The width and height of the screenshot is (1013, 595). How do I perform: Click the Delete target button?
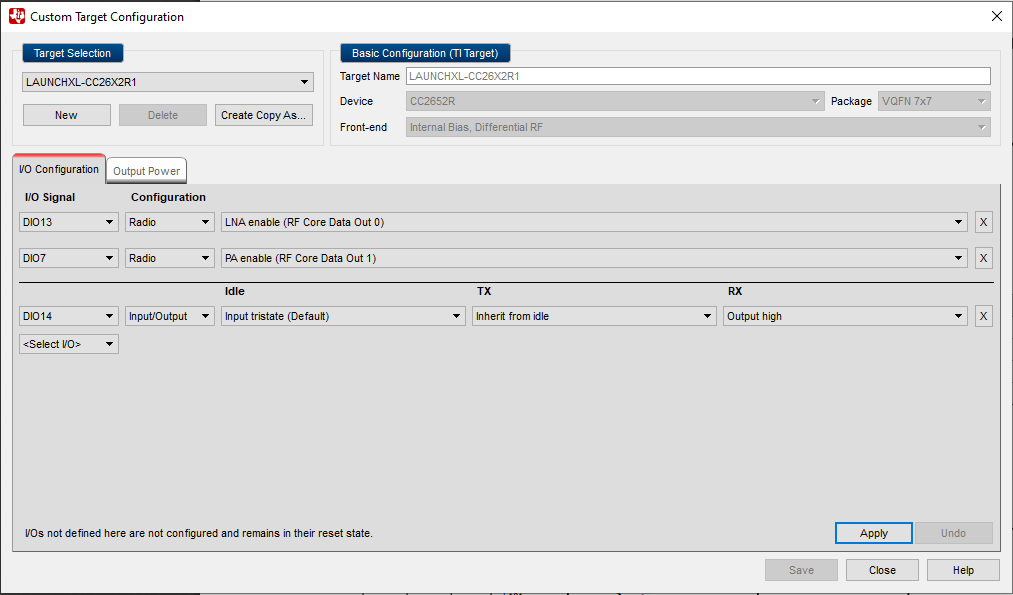[x=163, y=115]
